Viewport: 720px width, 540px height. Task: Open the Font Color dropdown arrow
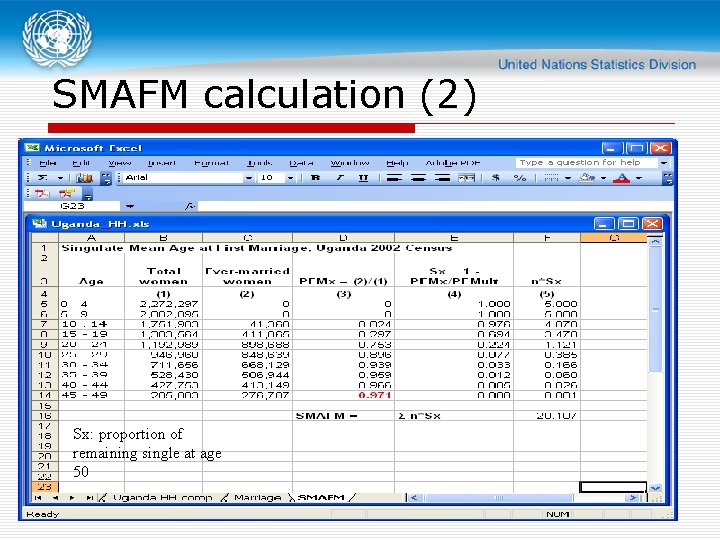(639, 178)
